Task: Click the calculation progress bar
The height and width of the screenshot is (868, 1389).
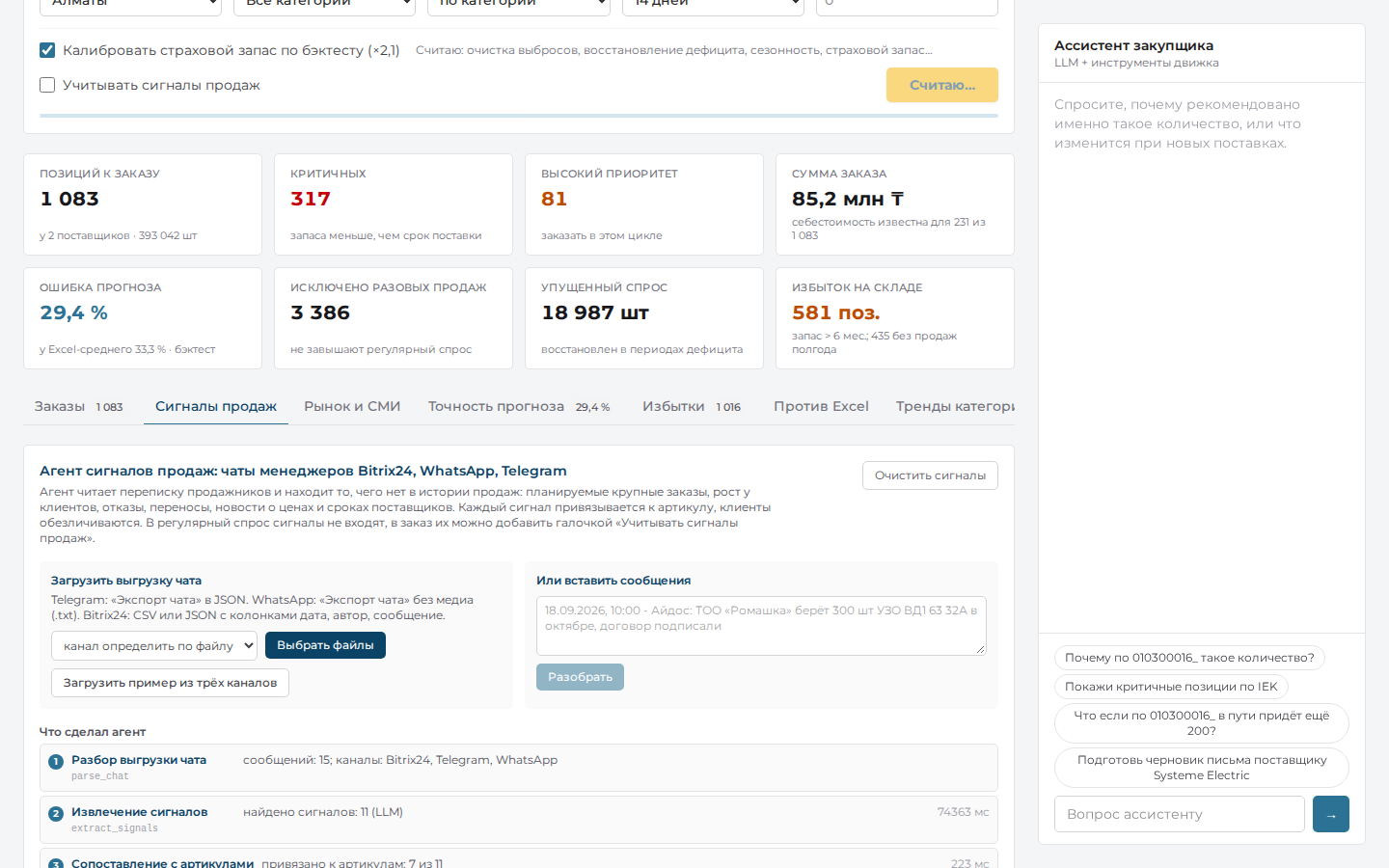Action: tap(519, 116)
